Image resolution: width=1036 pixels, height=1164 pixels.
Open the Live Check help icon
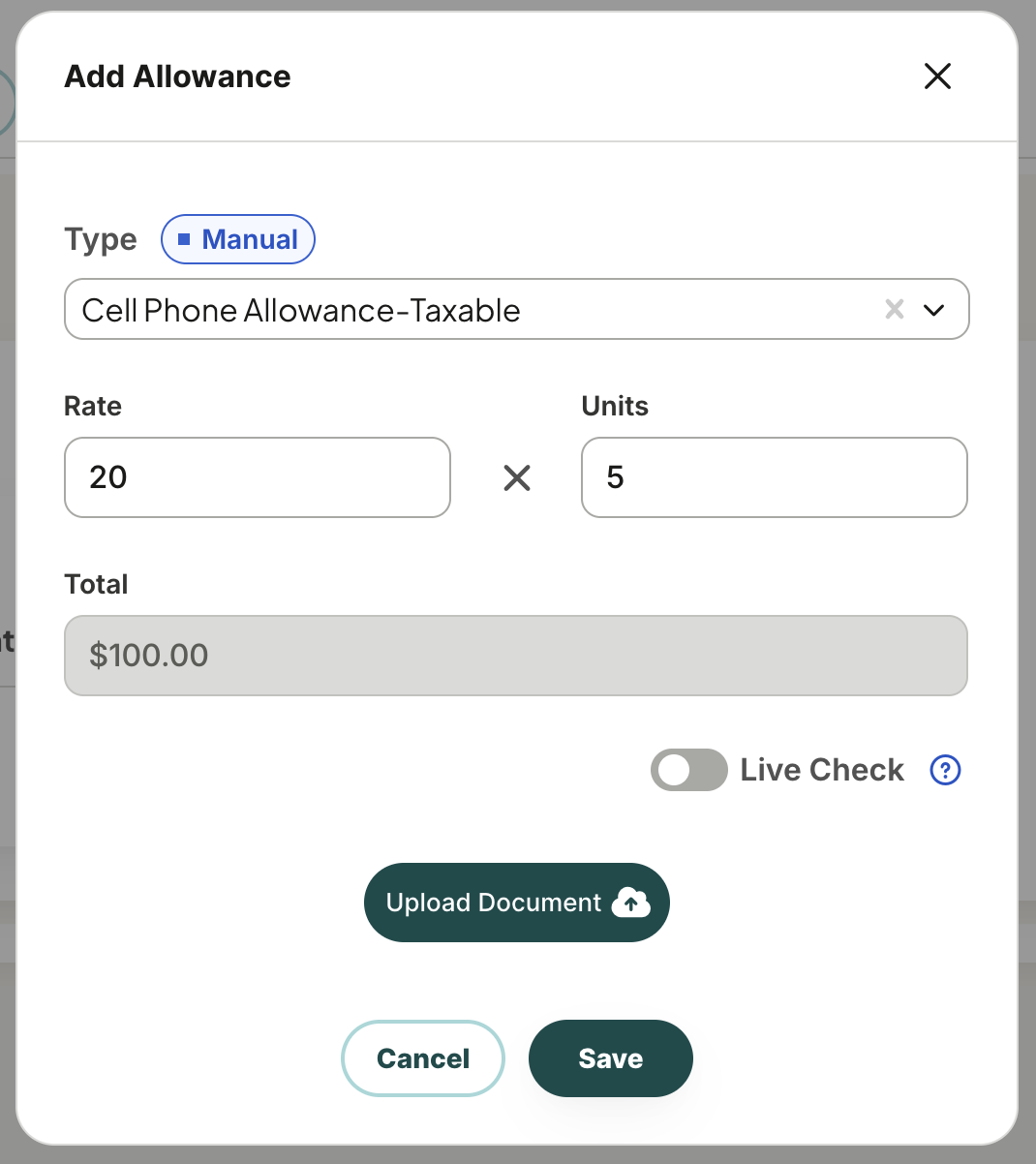945,770
